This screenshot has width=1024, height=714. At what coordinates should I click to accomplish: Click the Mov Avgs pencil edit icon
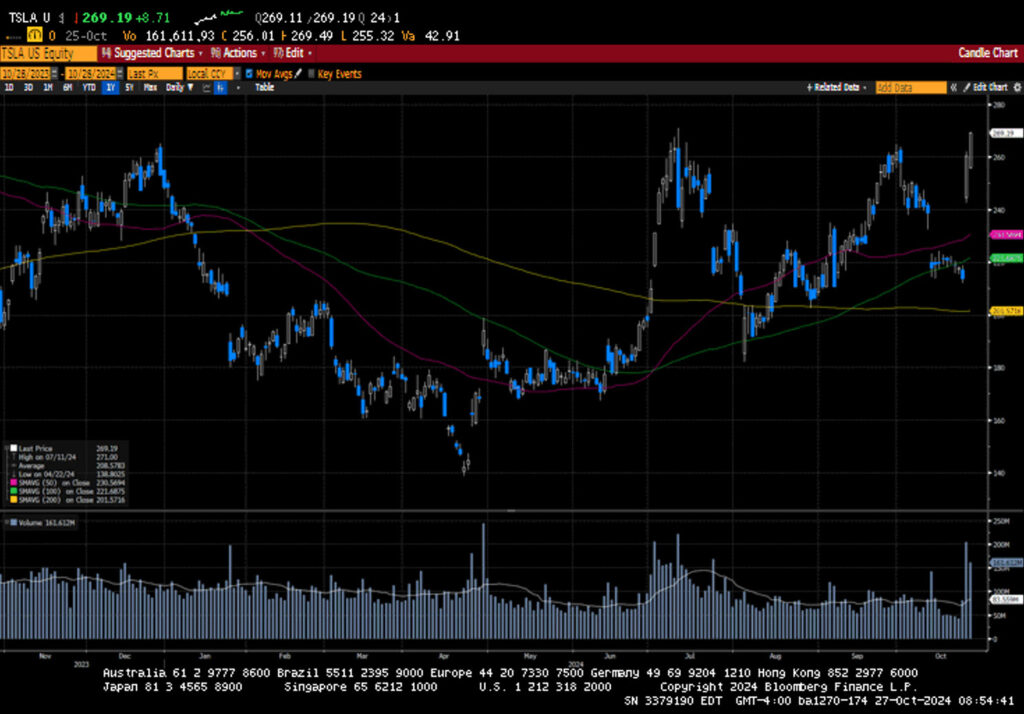tap(297, 74)
